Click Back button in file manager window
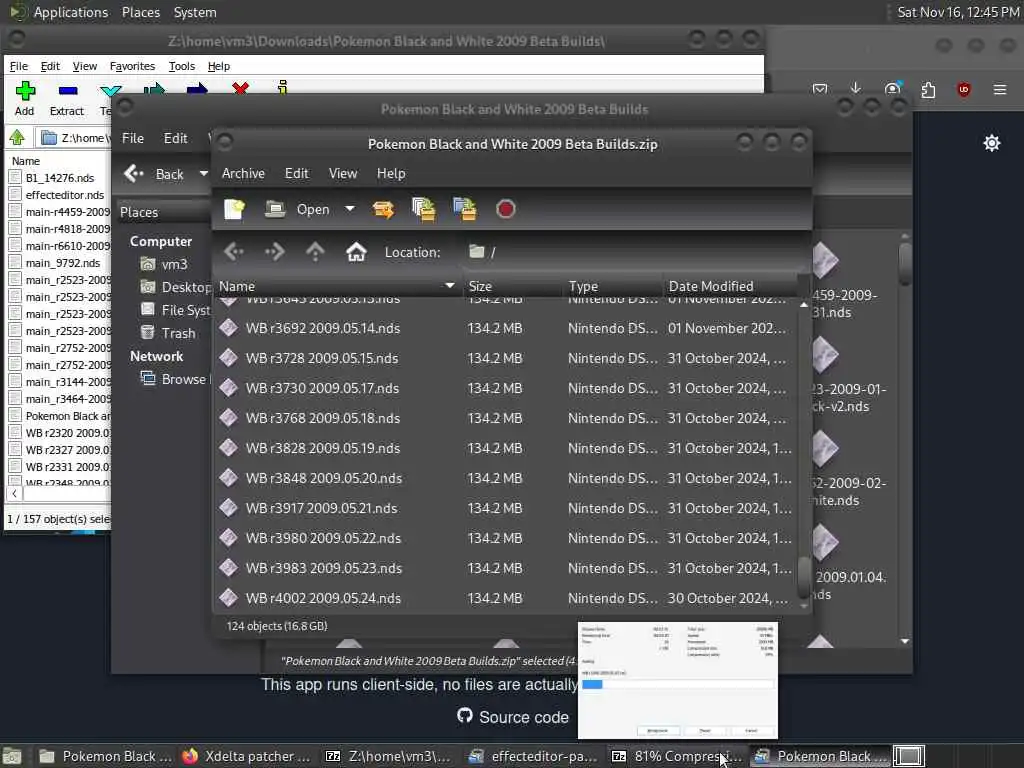The width and height of the screenshot is (1024, 768). [x=153, y=174]
